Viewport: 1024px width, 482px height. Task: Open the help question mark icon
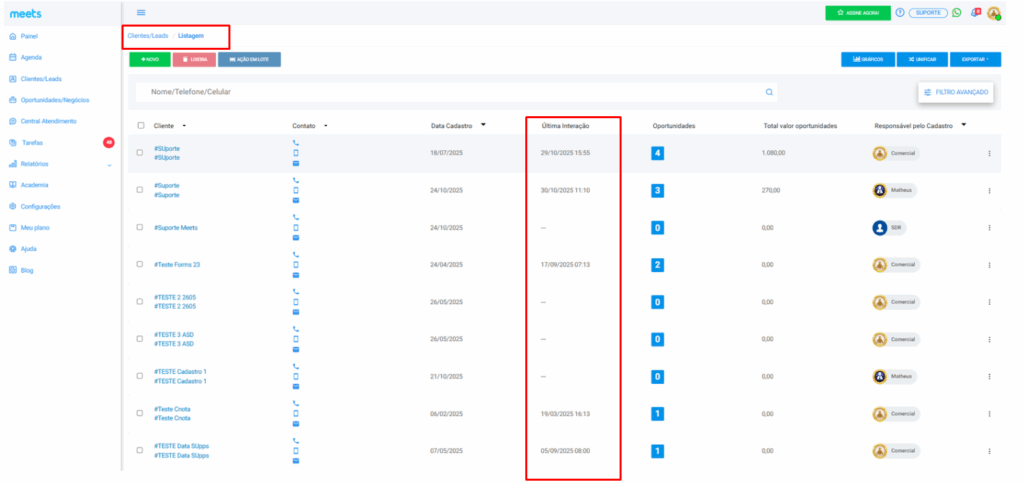coord(900,13)
